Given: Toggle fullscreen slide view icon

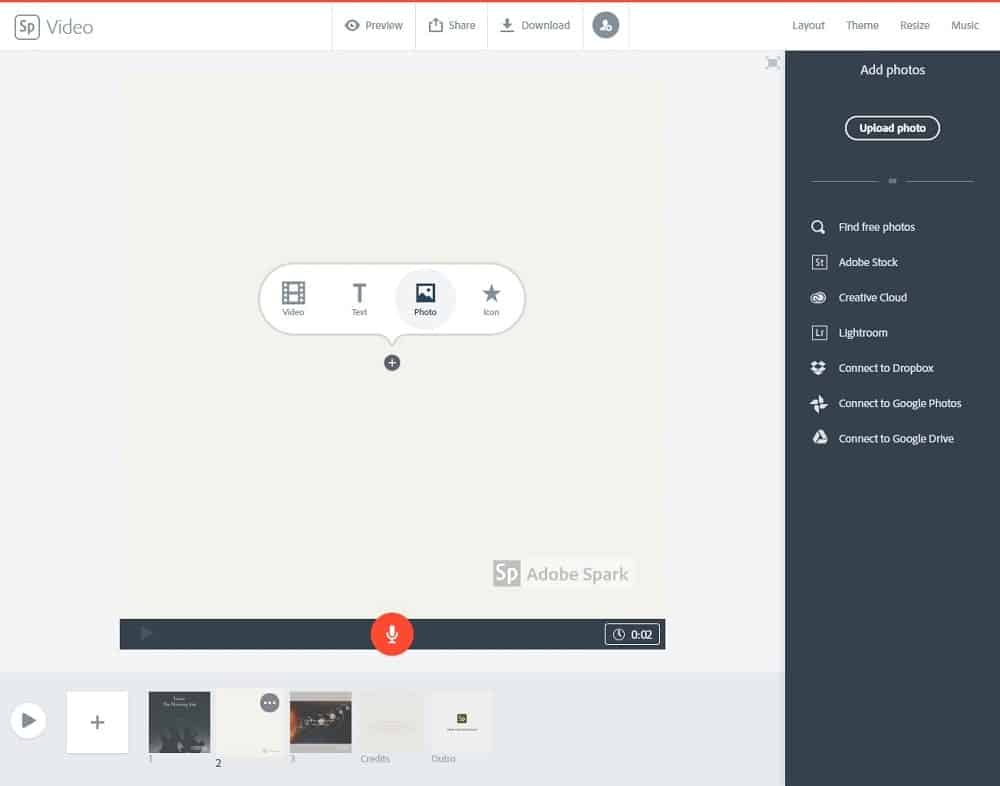Looking at the screenshot, I should pyautogui.click(x=772, y=63).
